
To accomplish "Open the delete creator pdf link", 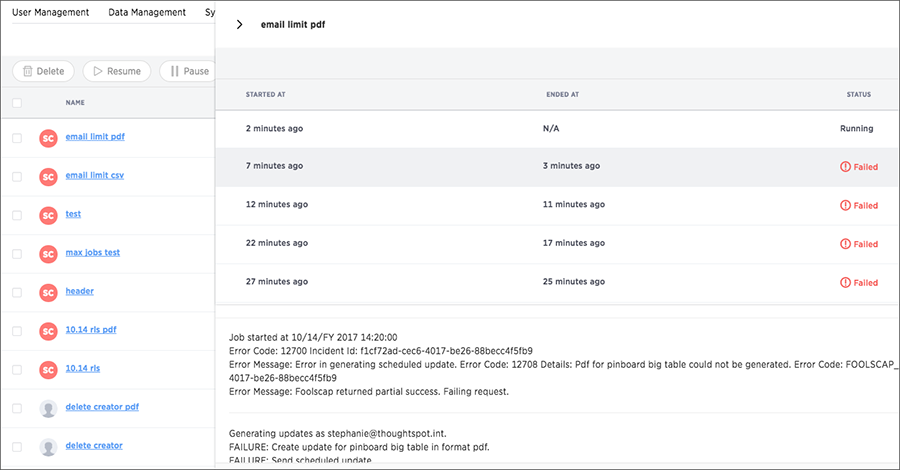I will 102,406.
